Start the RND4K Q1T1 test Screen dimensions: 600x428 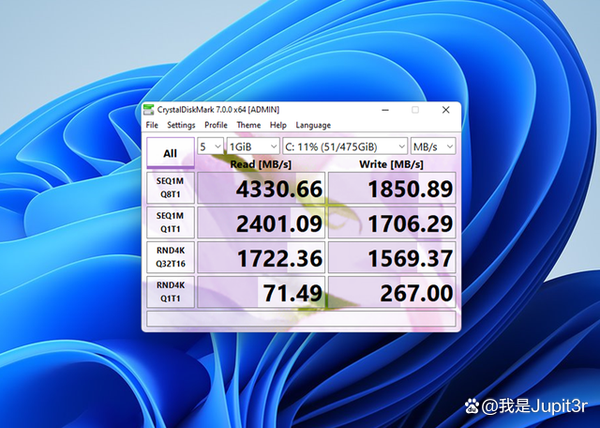coord(170,293)
